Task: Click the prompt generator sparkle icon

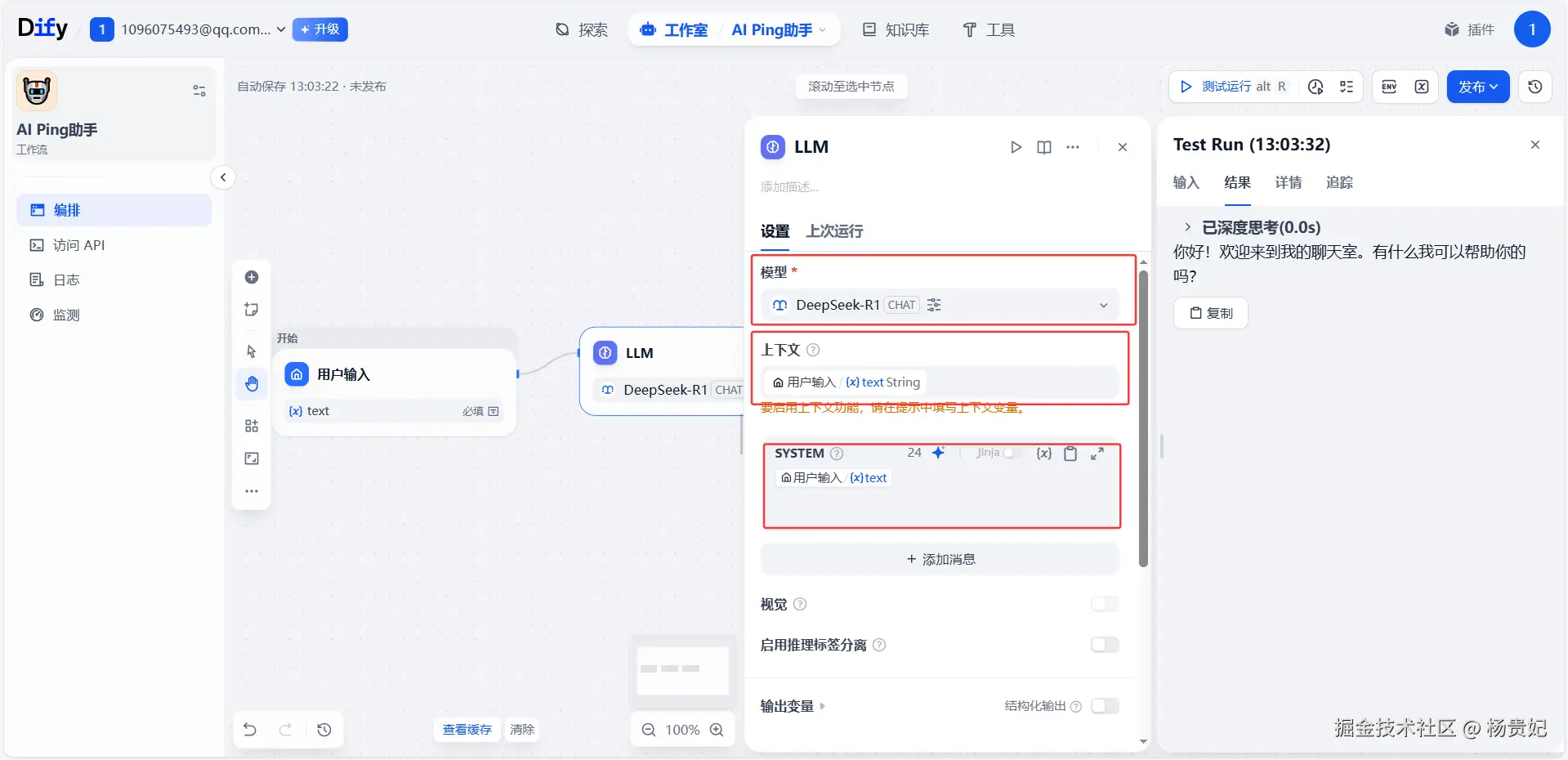Action: point(938,453)
